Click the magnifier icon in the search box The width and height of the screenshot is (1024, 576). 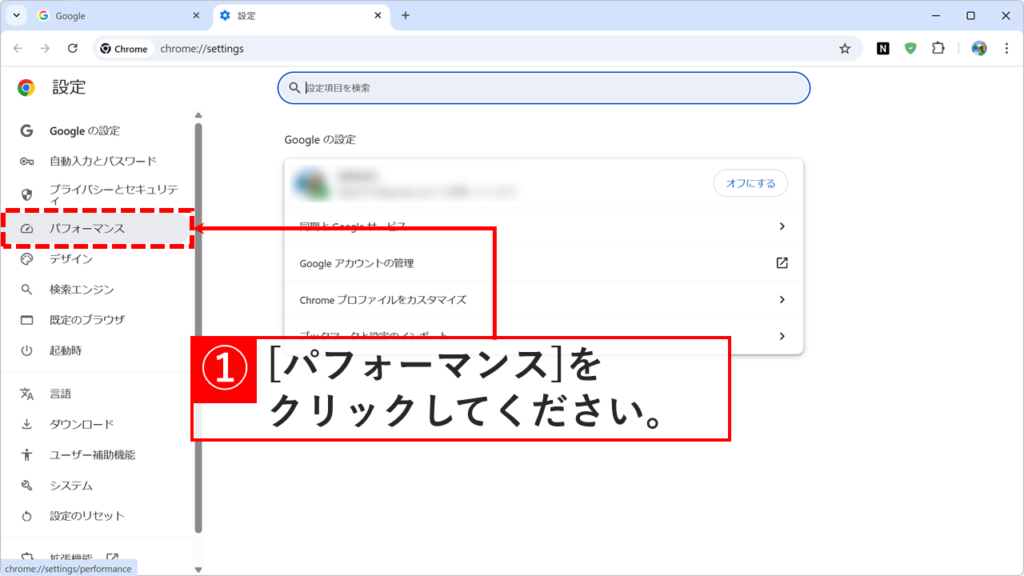pos(295,88)
